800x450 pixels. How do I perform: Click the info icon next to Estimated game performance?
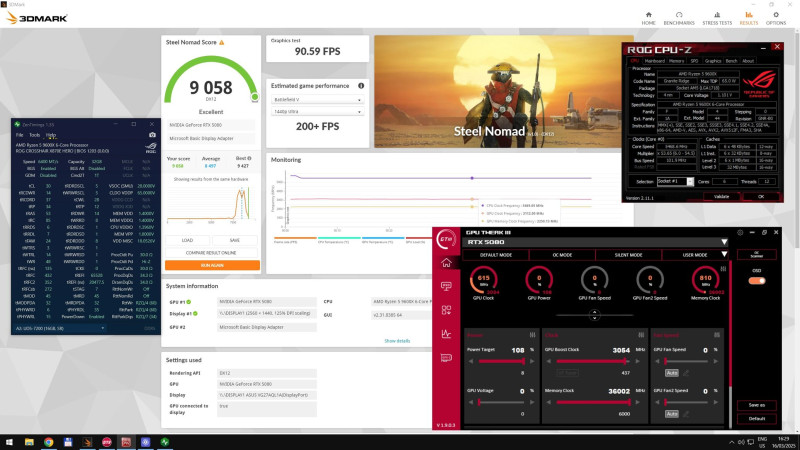click(361, 86)
